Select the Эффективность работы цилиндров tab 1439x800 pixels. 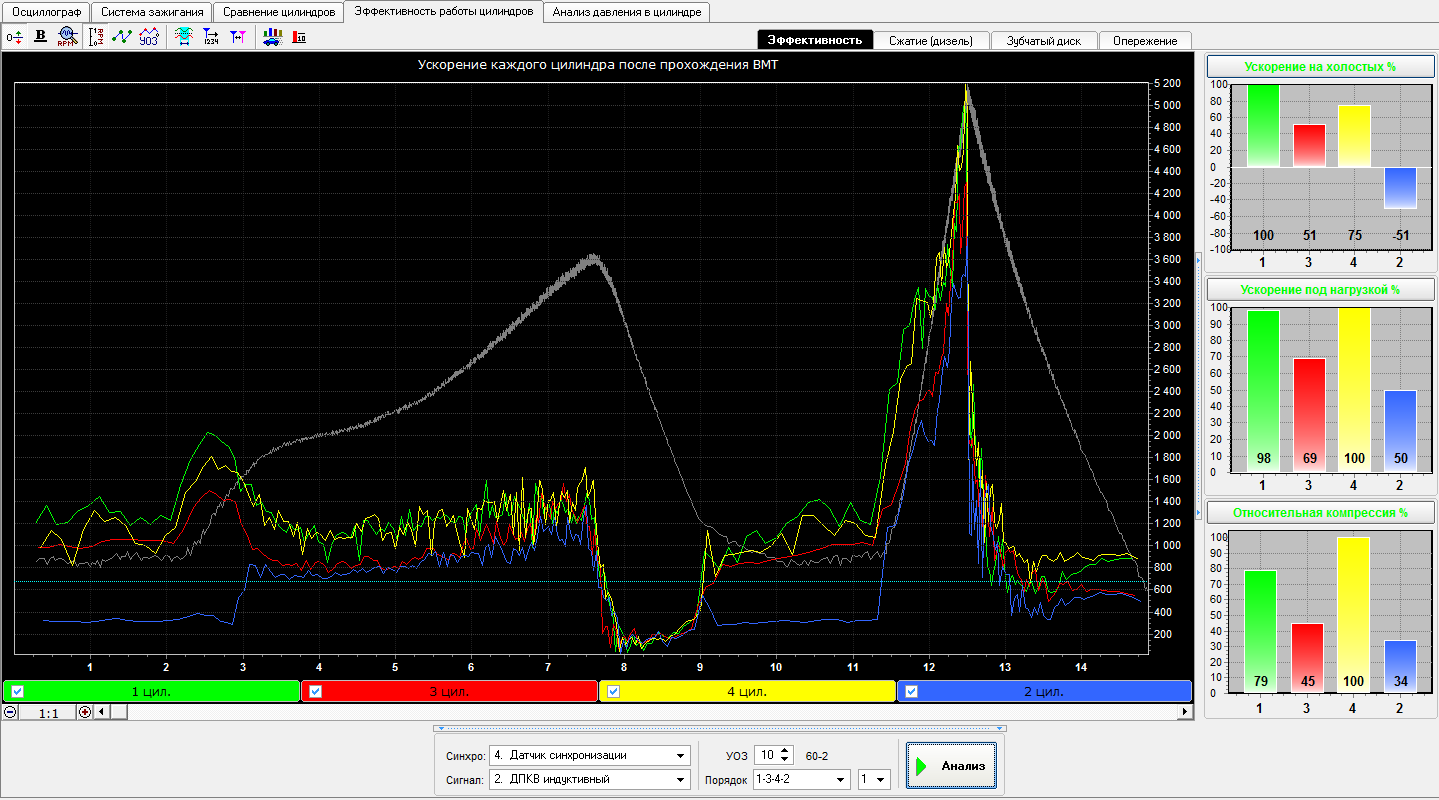pyautogui.click(x=444, y=11)
